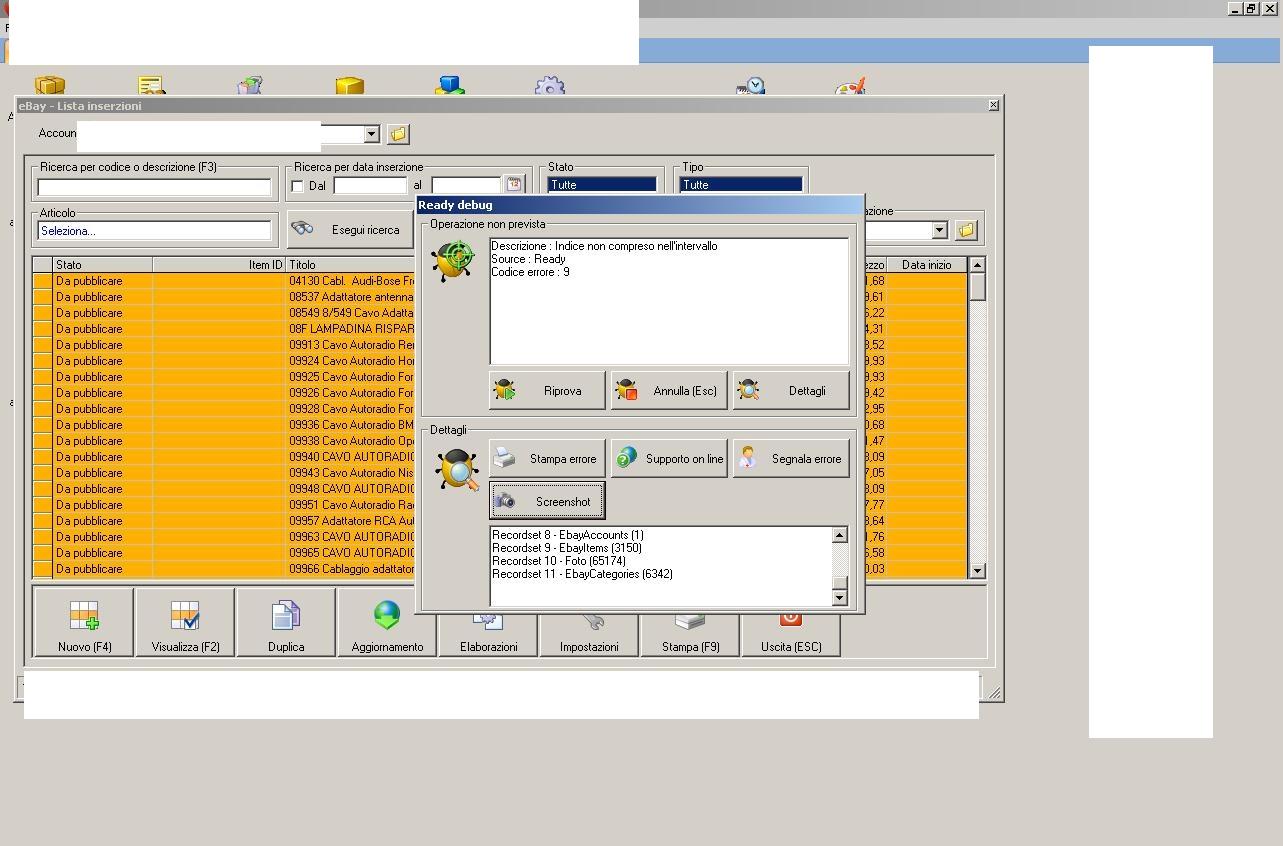Viewport: 1283px width, 846px height.
Task: Focus the 'al' end date field
Action: (466, 186)
